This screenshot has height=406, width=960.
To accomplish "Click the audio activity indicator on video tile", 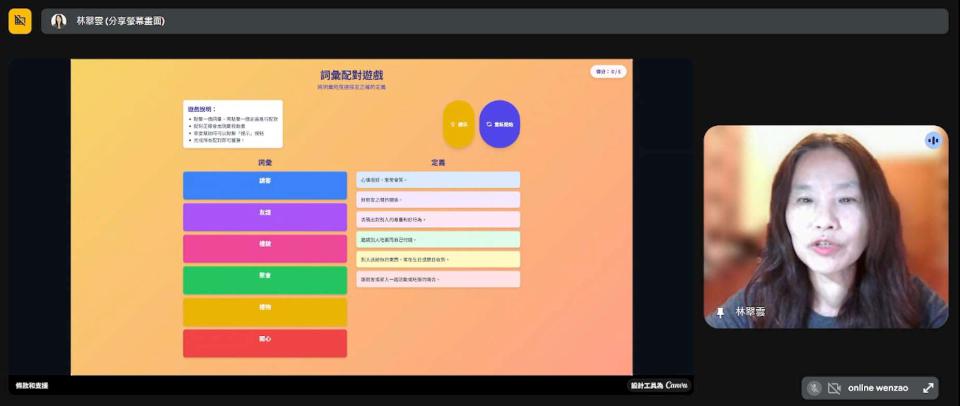I will [932, 141].
